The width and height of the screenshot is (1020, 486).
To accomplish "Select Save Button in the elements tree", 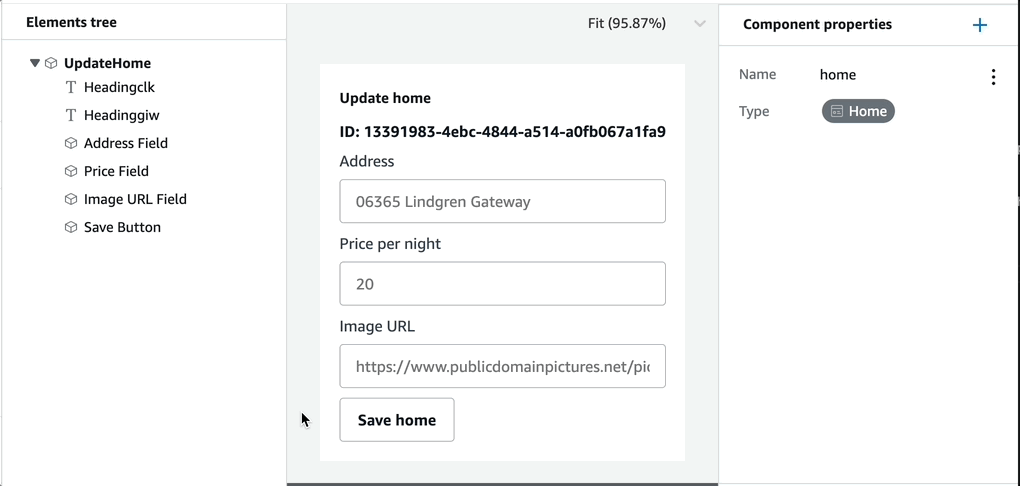I will pos(122,227).
